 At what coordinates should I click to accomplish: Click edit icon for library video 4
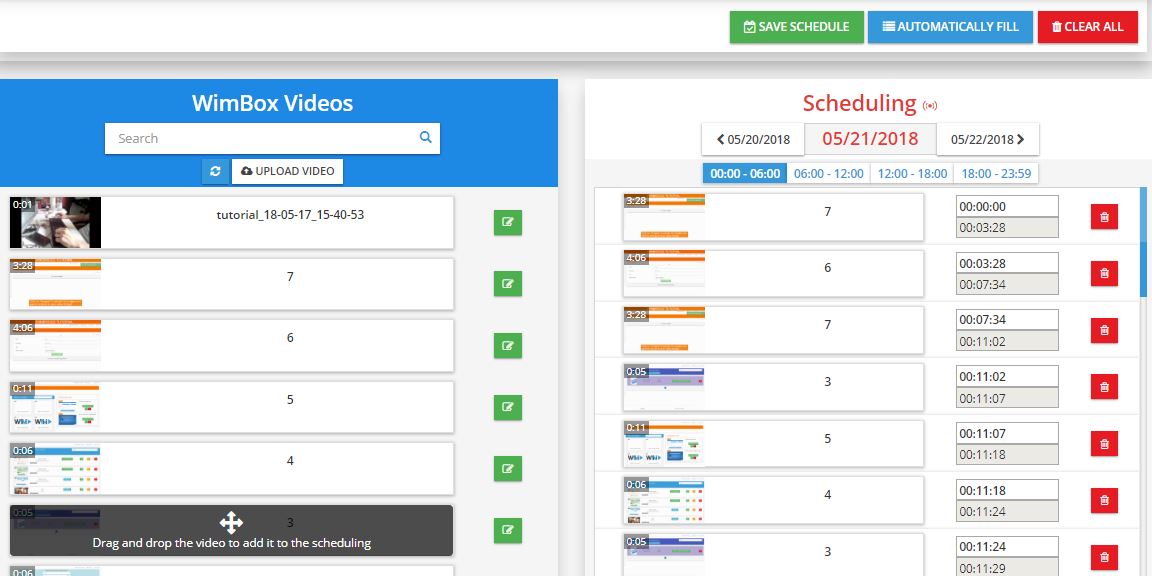click(x=508, y=469)
